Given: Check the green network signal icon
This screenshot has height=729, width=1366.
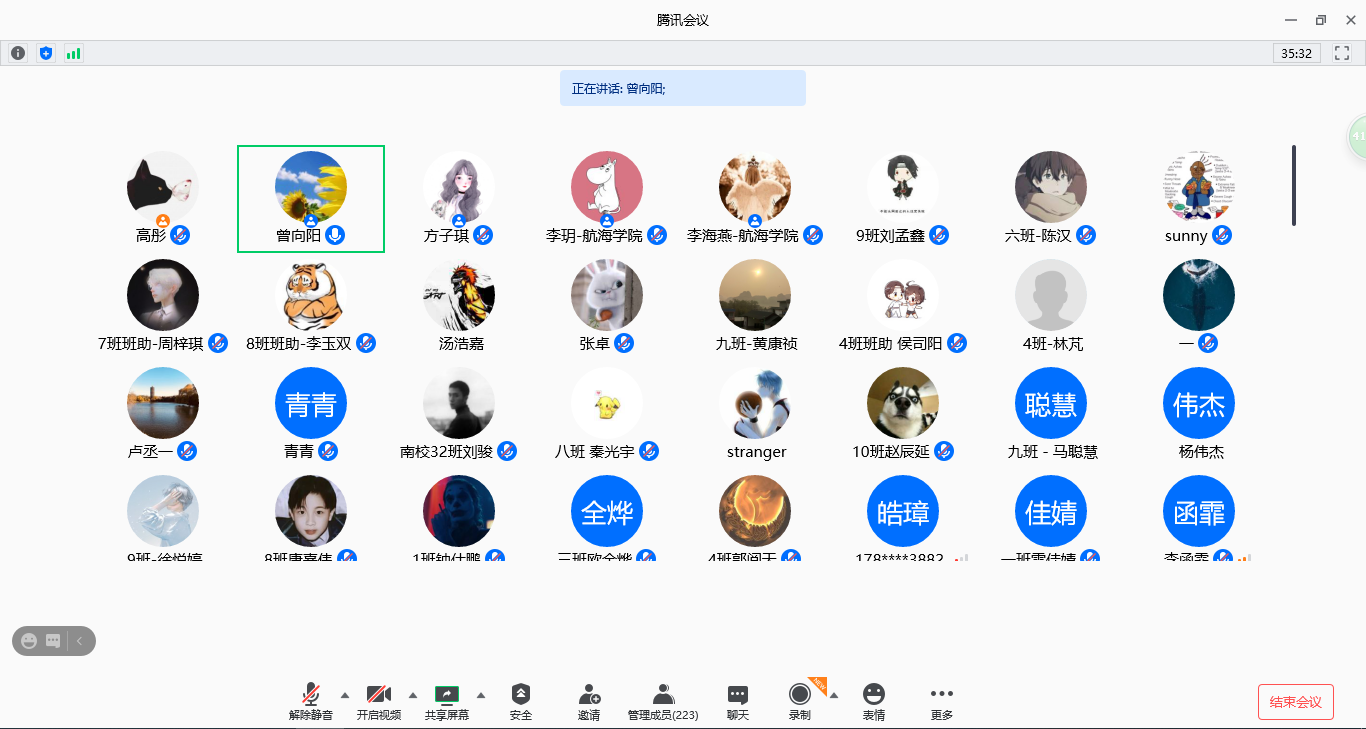Looking at the screenshot, I should coord(73,53).
